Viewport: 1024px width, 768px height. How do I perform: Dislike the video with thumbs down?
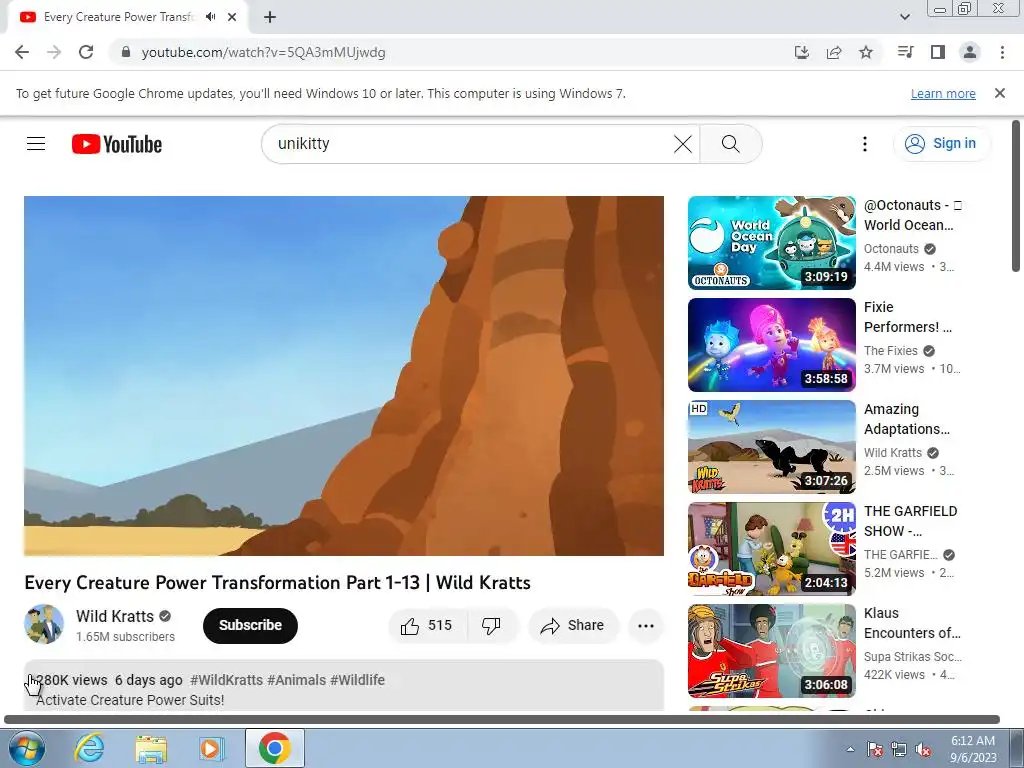coord(492,626)
